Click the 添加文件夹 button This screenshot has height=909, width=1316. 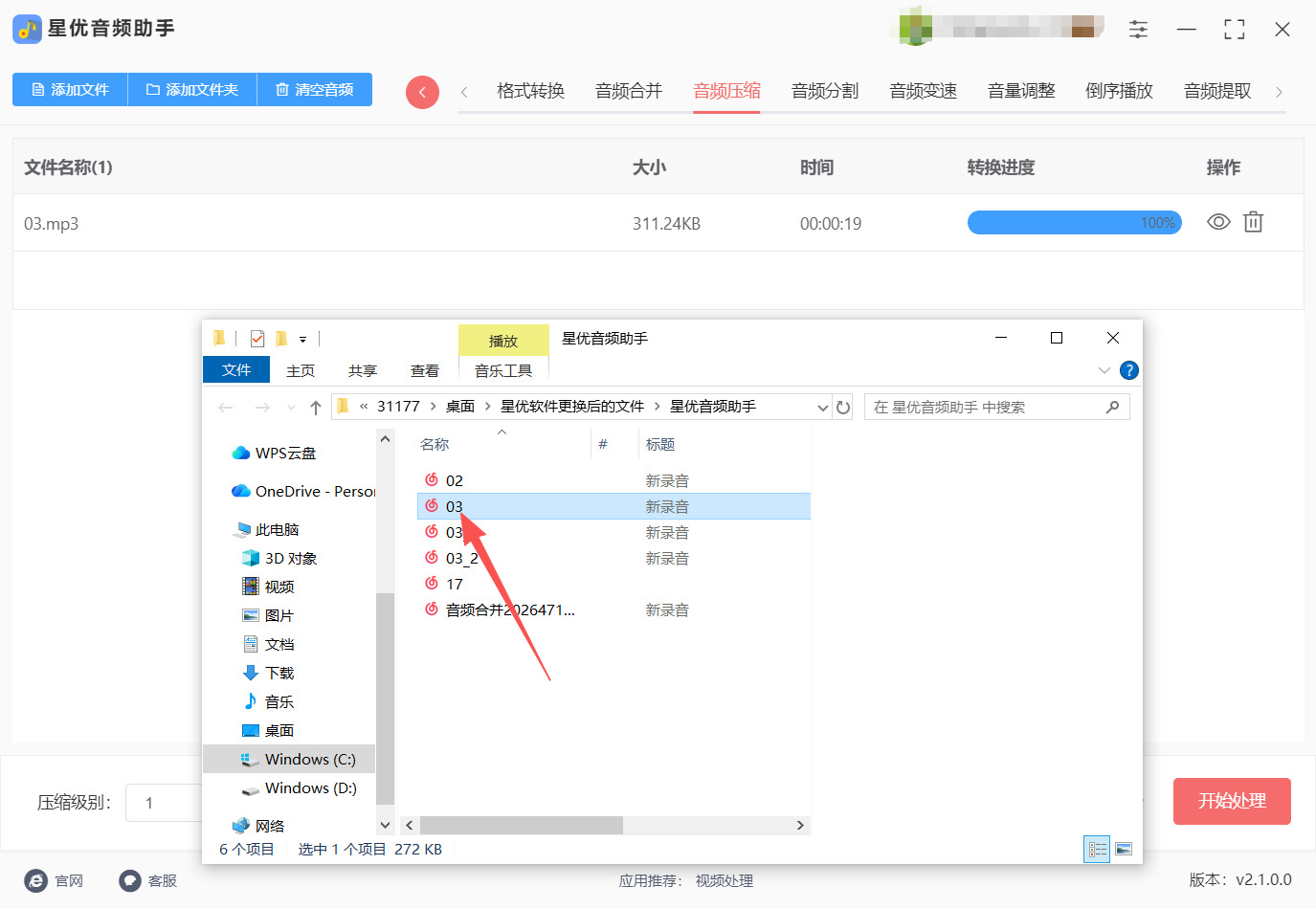[x=192, y=90]
